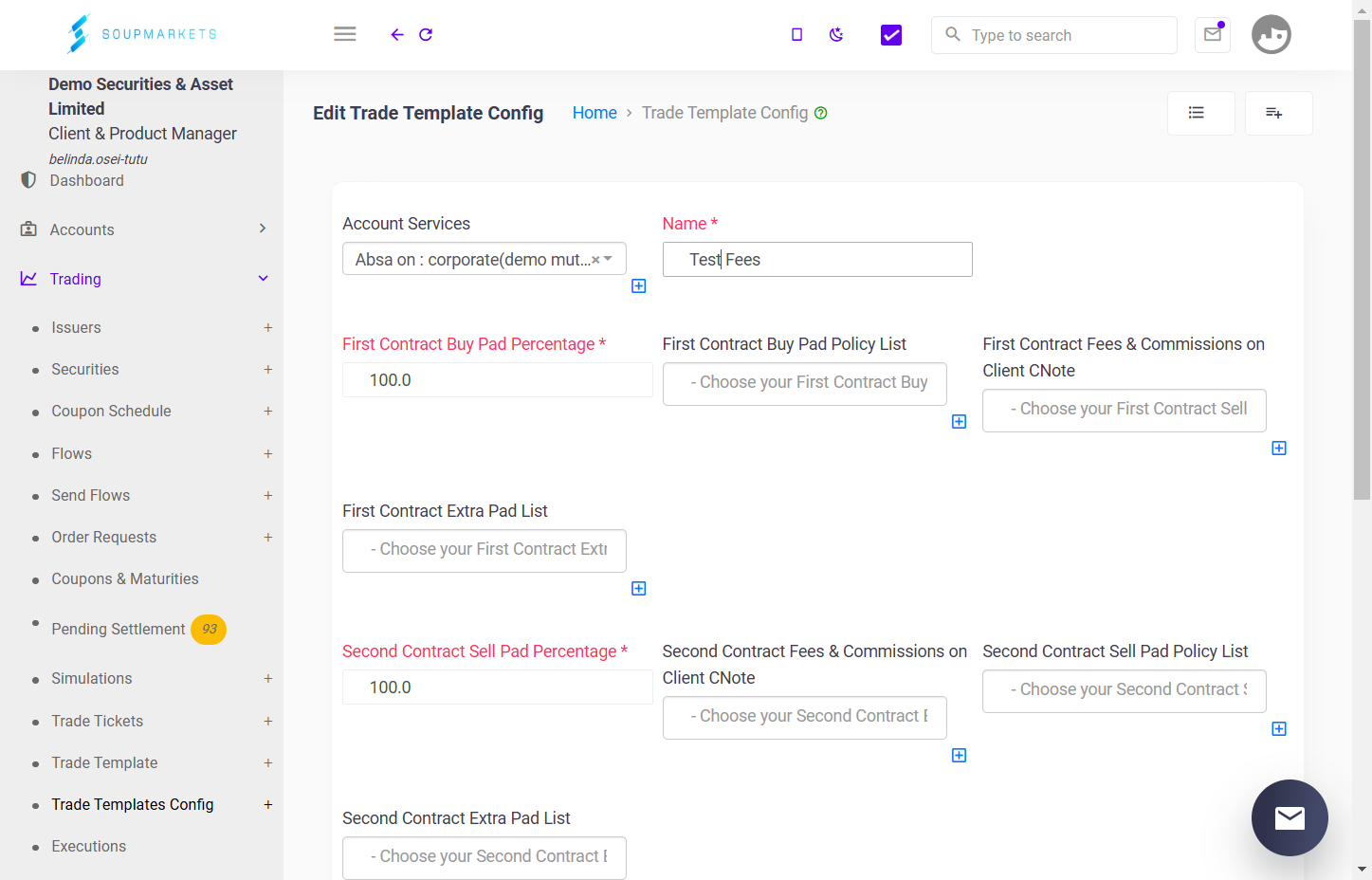Open the Account Services dropdown
Viewport: 1372px width, 880px height.
pos(485,259)
